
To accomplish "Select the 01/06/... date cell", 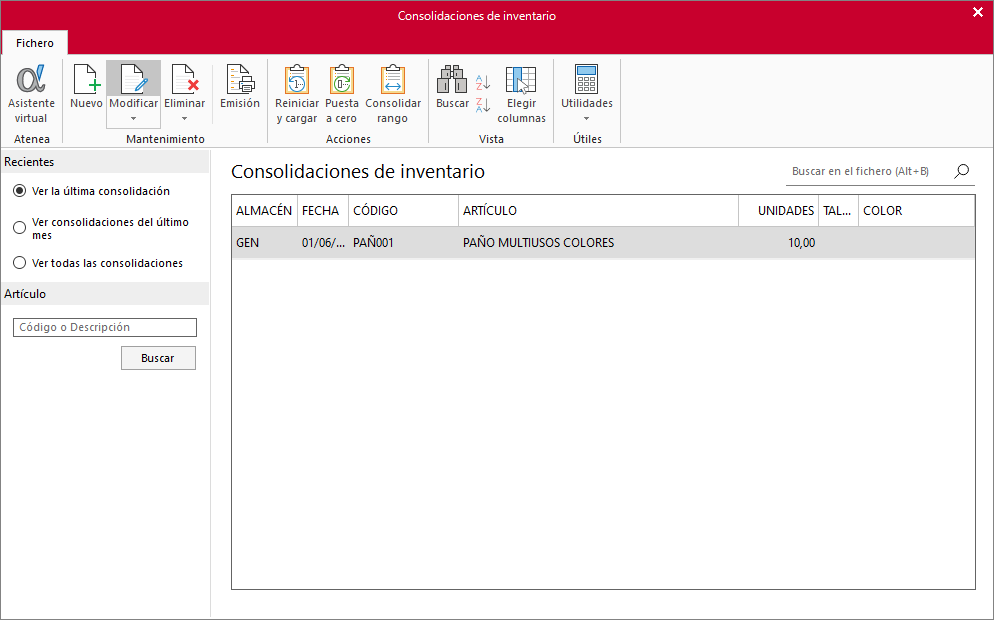I will coord(323,243).
